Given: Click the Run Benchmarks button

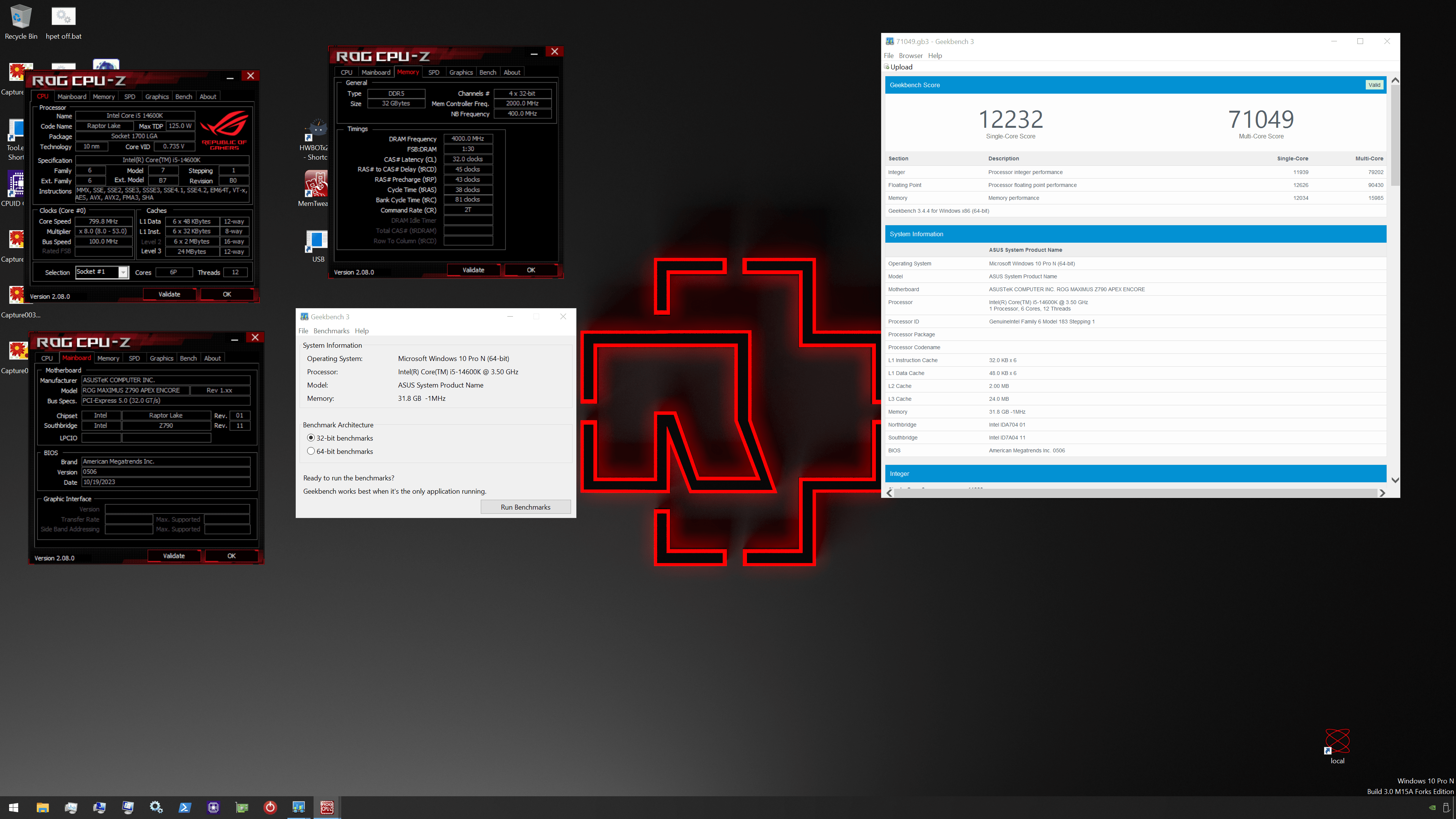Looking at the screenshot, I should point(525,507).
